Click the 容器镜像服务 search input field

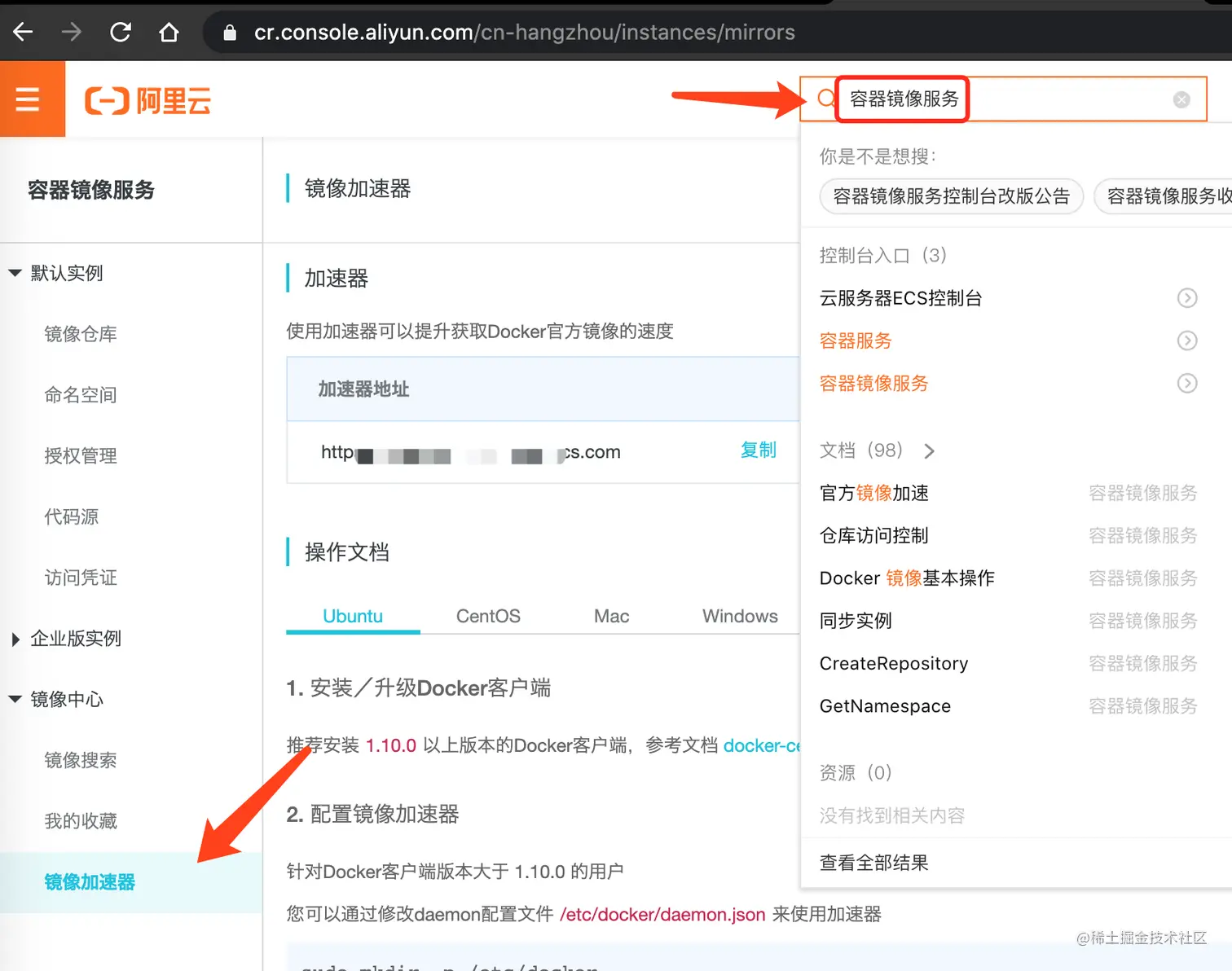1002,99
